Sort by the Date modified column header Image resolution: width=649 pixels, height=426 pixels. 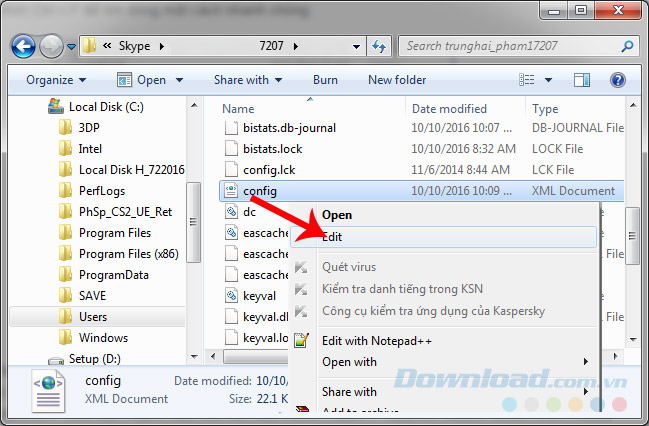(449, 109)
